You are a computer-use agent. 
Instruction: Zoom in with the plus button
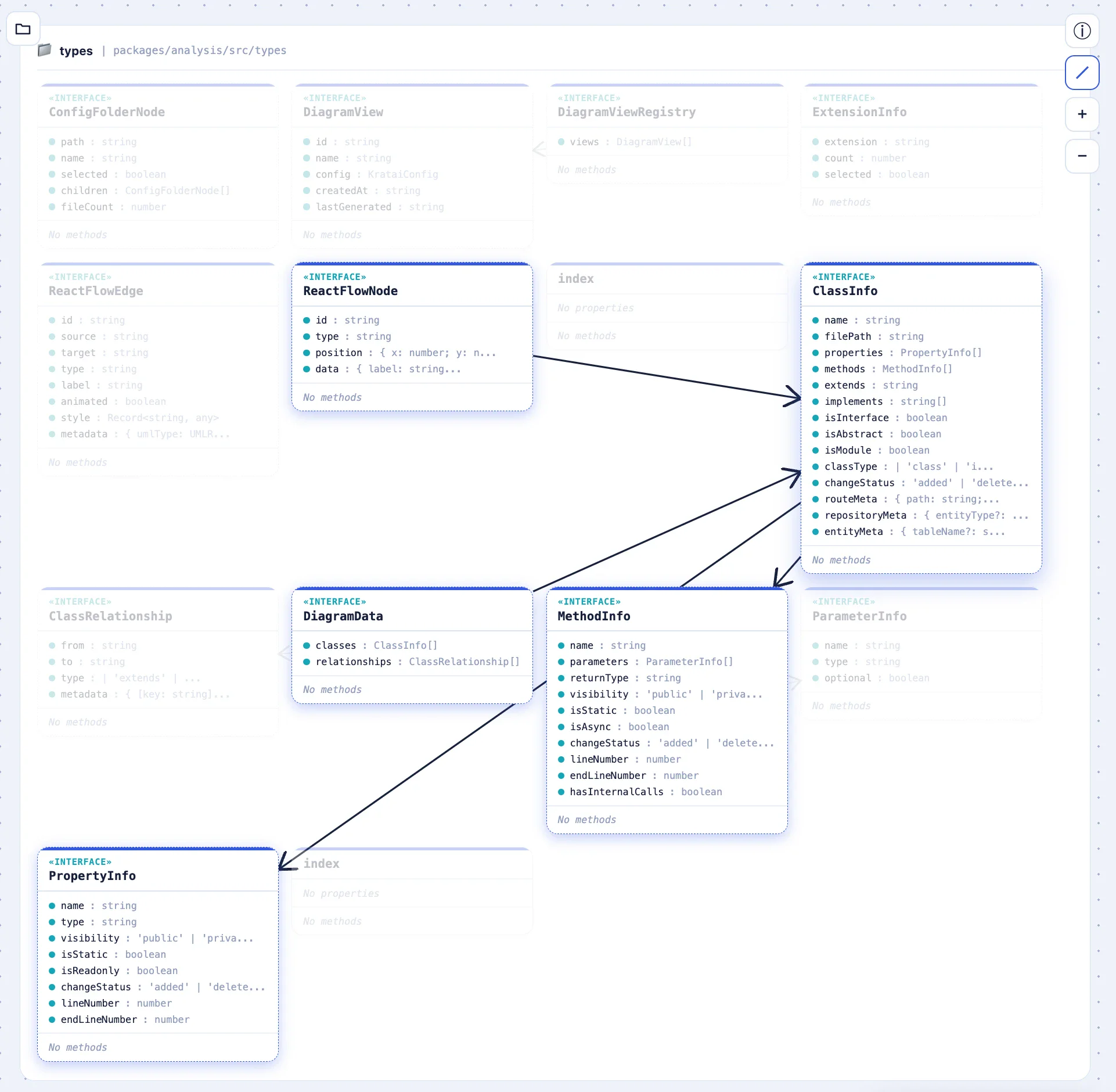1082,114
